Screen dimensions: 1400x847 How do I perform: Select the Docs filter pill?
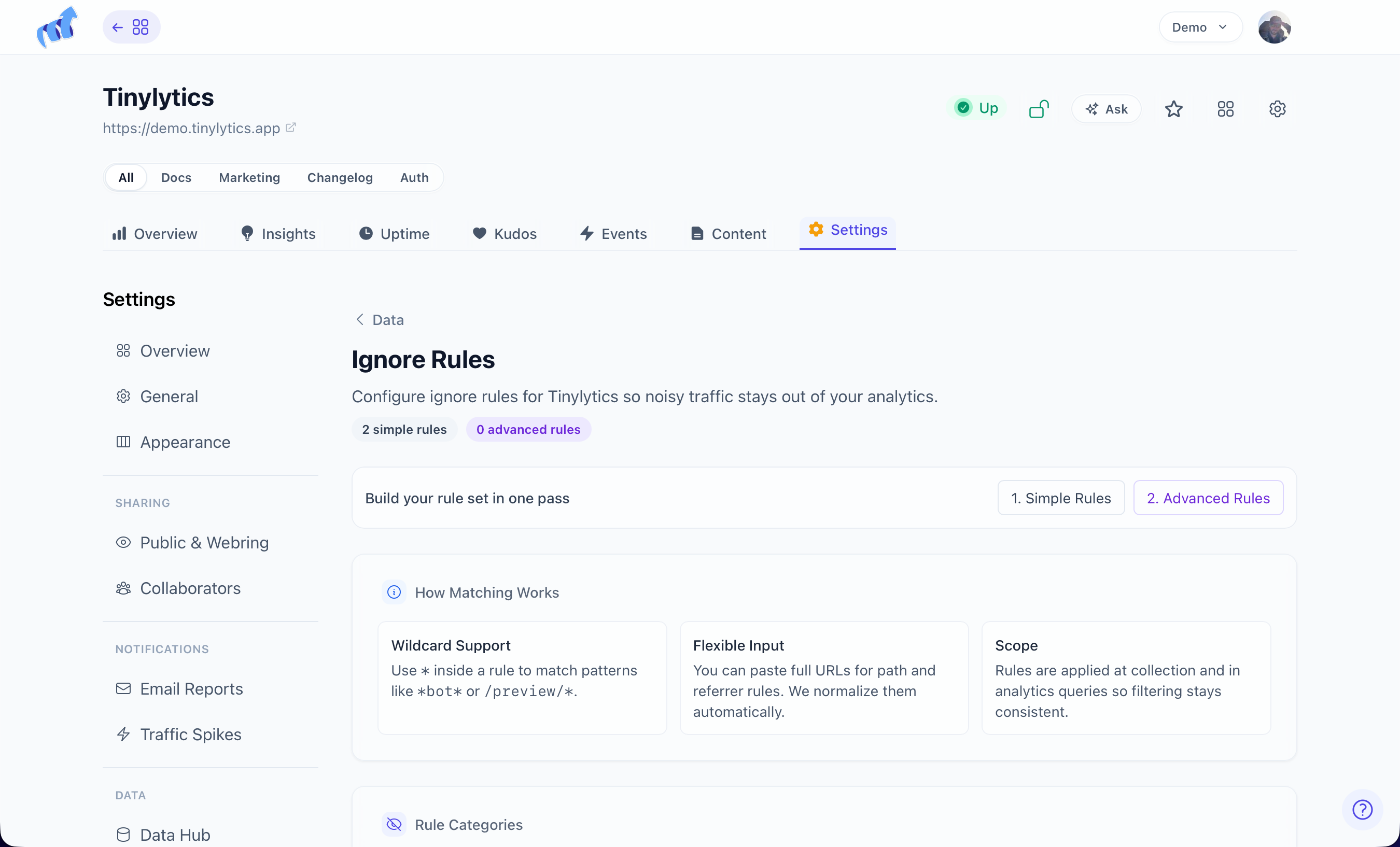(176, 178)
